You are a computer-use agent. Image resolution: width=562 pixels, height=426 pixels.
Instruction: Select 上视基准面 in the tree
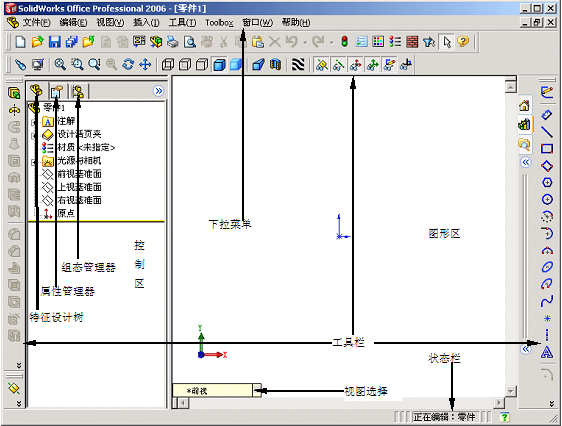click(x=79, y=187)
